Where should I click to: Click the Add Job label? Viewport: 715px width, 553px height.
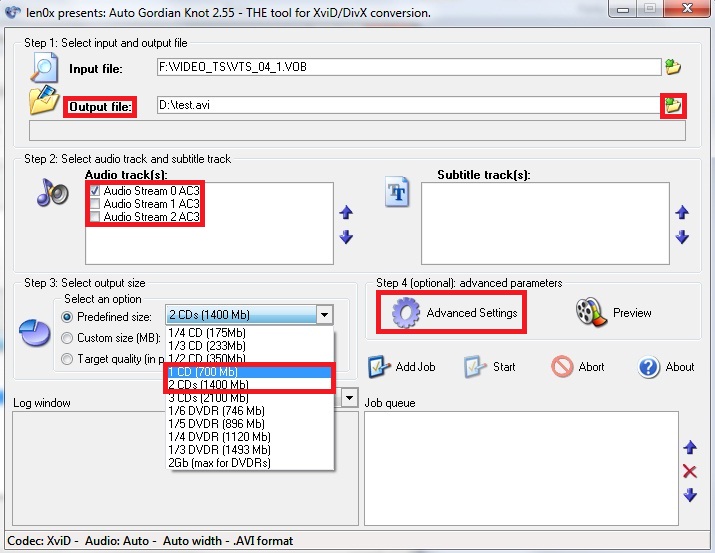point(415,367)
